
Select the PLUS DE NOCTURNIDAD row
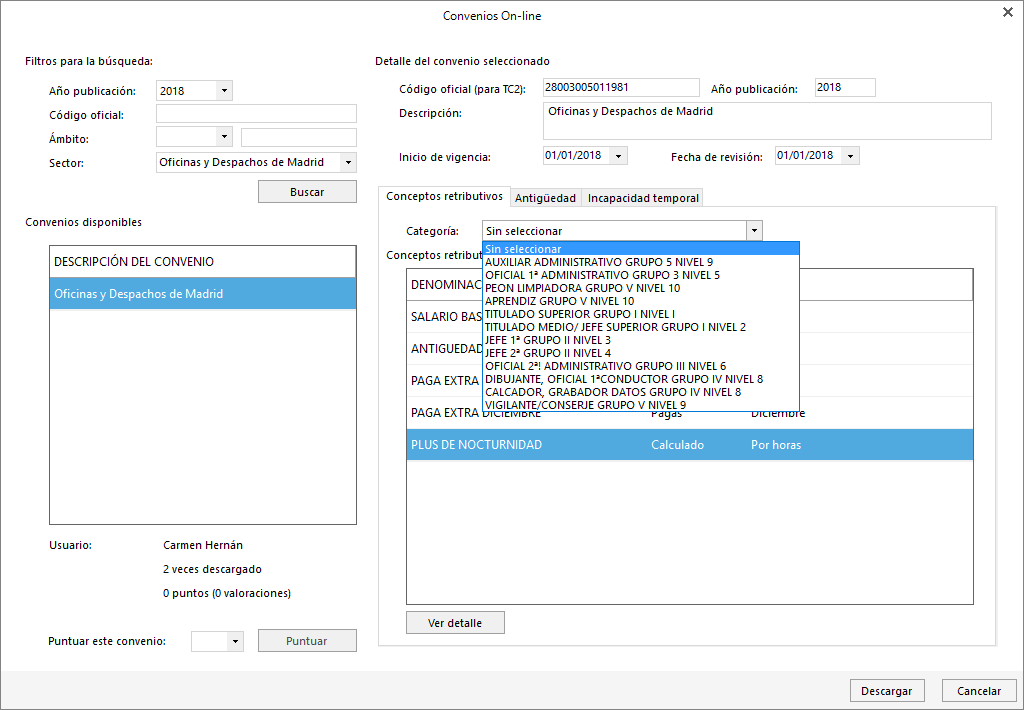point(689,445)
